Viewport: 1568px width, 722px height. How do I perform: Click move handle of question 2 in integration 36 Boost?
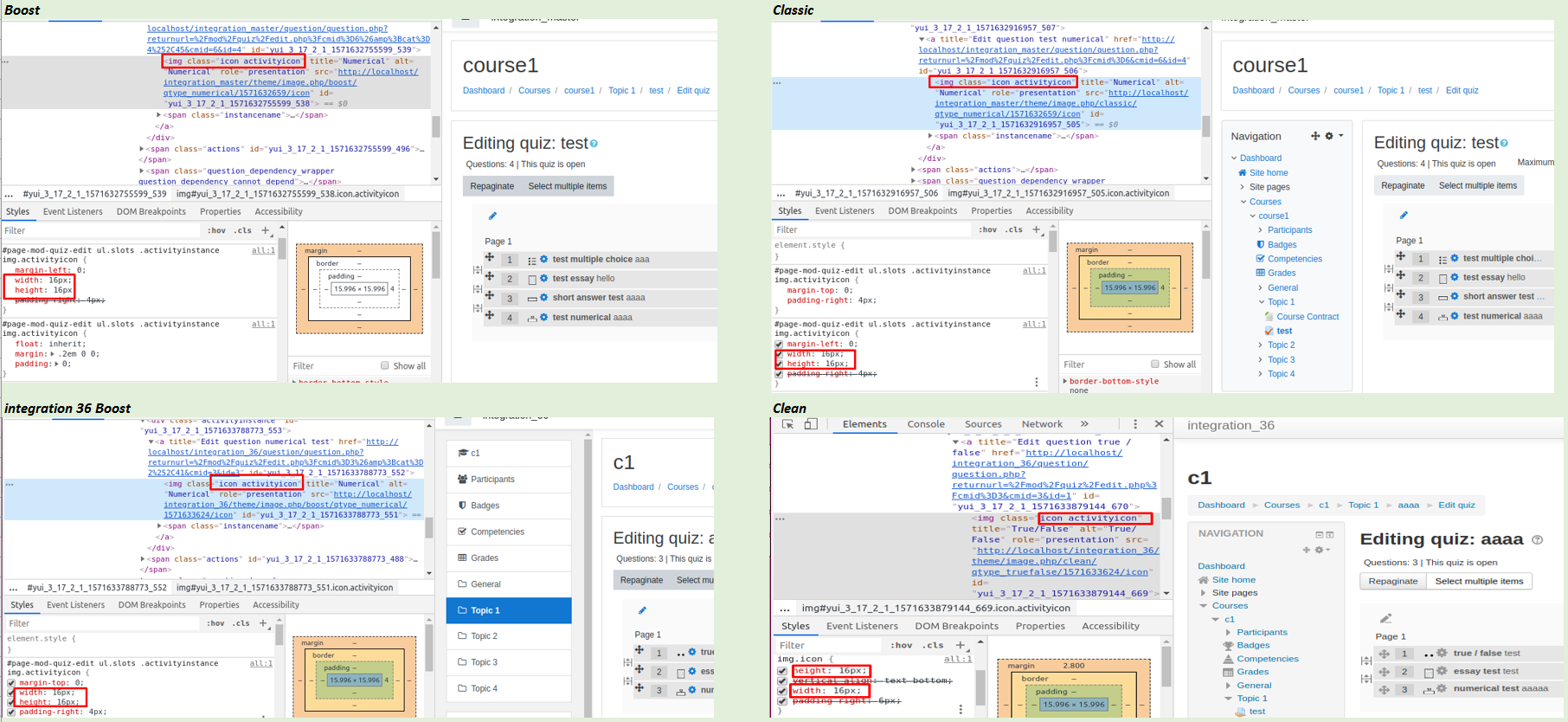click(x=639, y=669)
